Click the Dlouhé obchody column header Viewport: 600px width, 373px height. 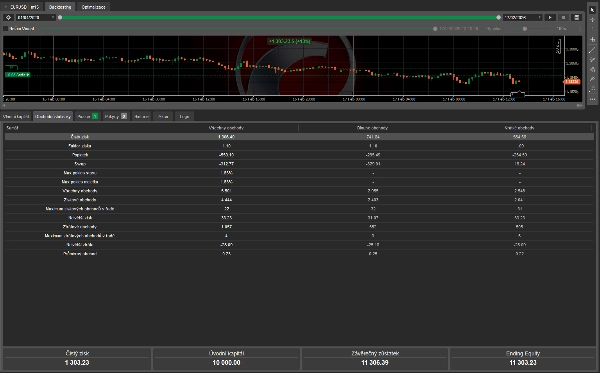pos(372,128)
